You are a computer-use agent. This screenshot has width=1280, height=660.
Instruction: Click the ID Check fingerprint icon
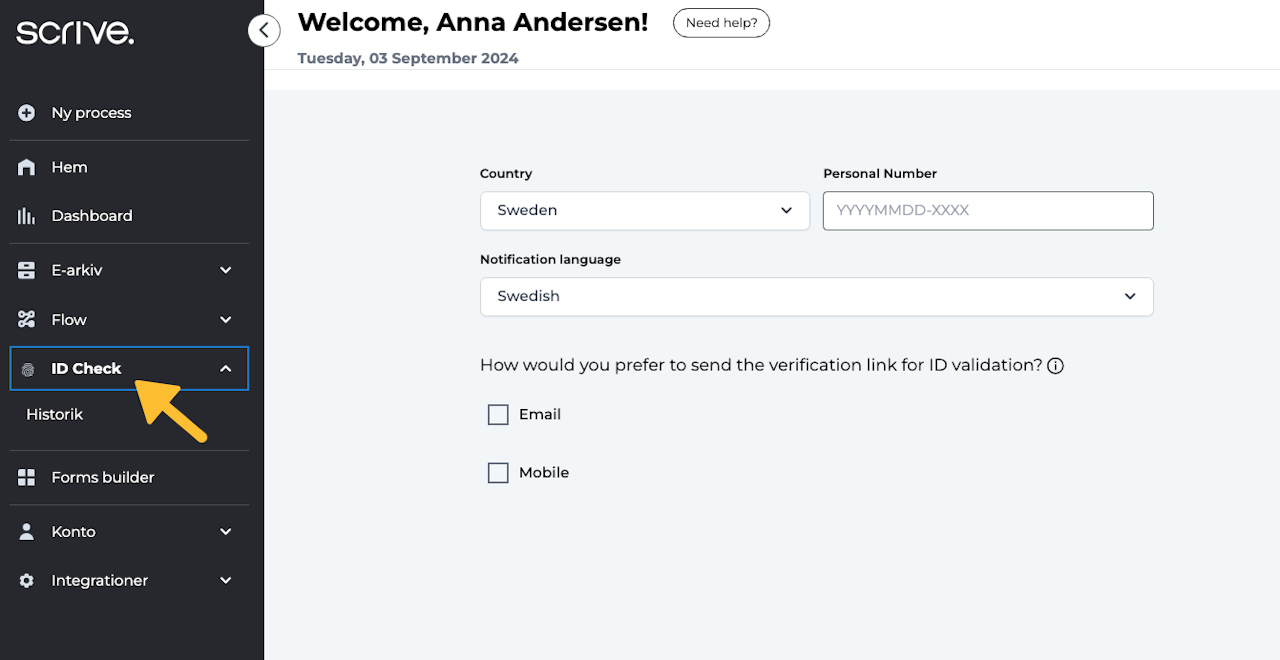28,369
